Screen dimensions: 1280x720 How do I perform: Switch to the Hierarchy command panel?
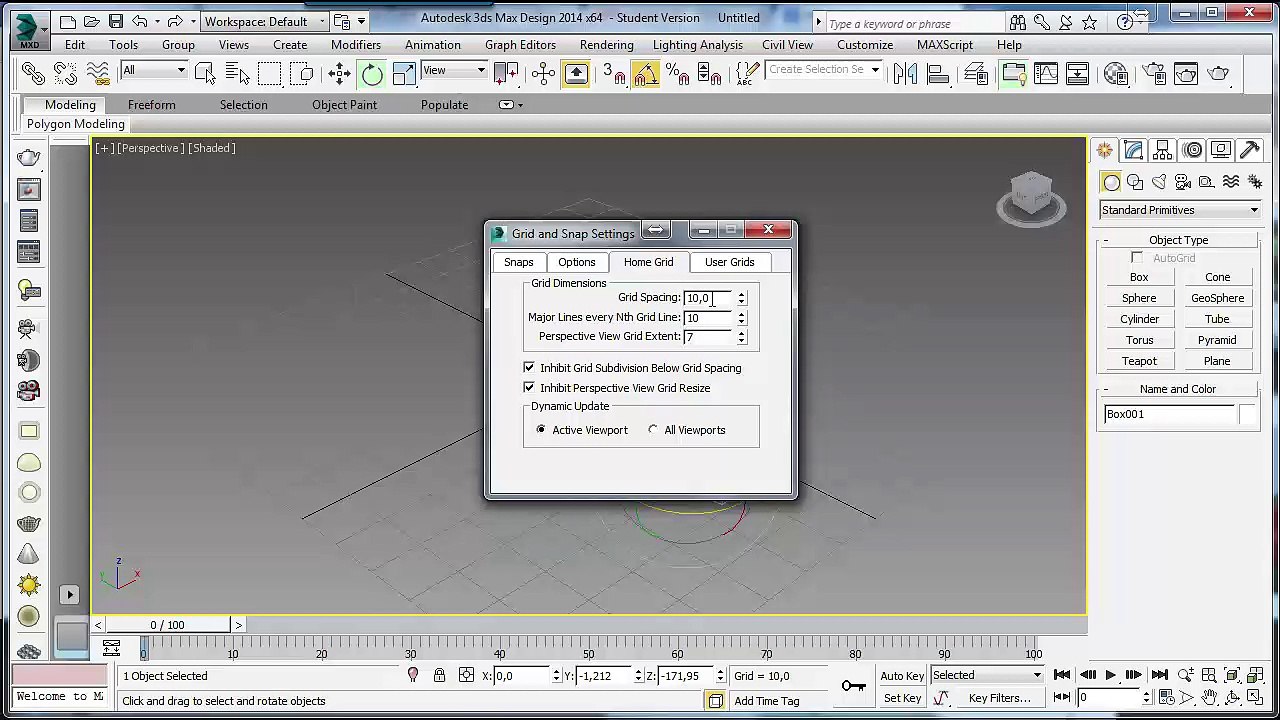[x=1162, y=150]
